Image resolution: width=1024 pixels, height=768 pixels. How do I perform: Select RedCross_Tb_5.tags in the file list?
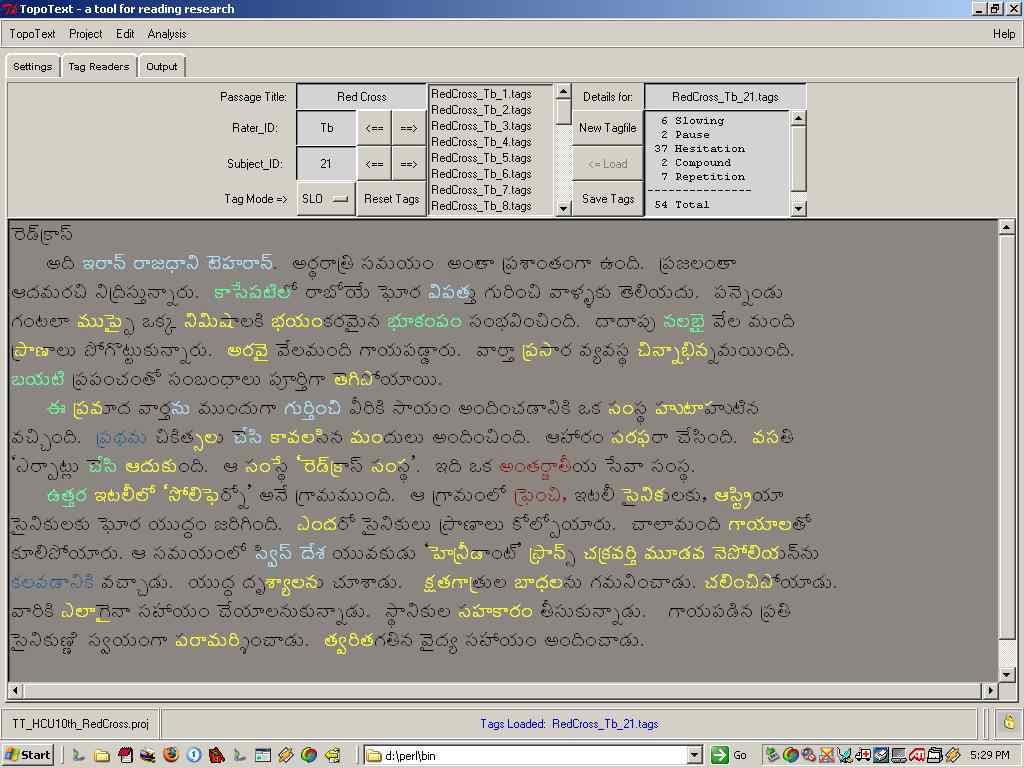coord(481,158)
